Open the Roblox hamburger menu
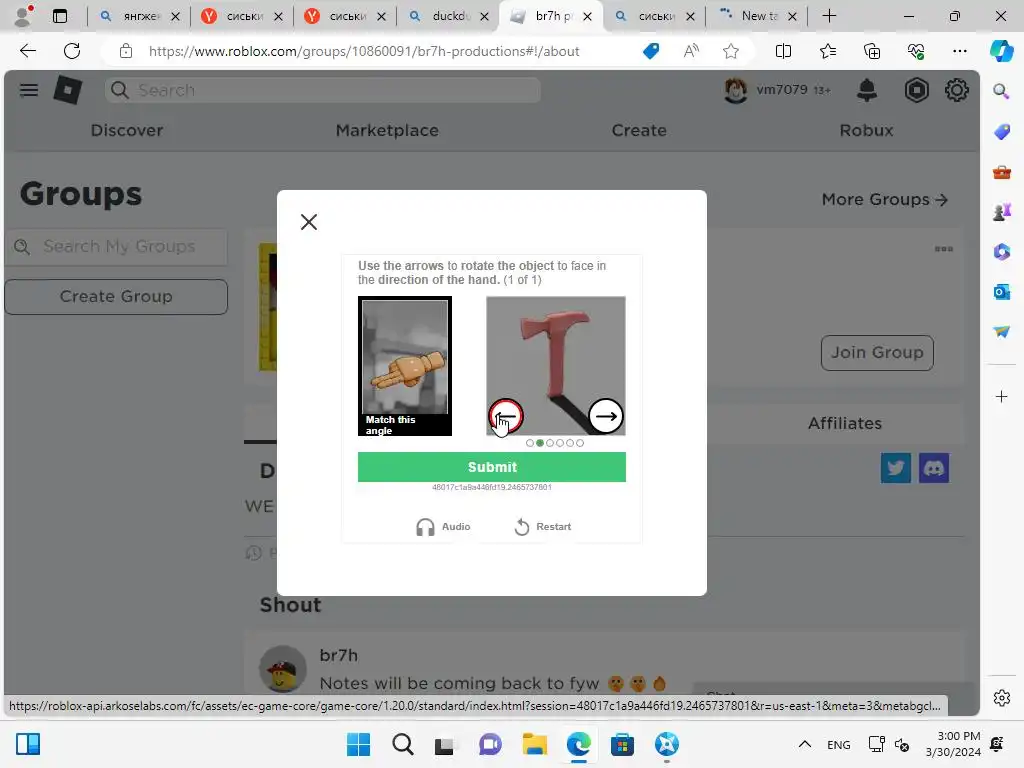Image resolution: width=1024 pixels, height=768 pixels. point(29,90)
